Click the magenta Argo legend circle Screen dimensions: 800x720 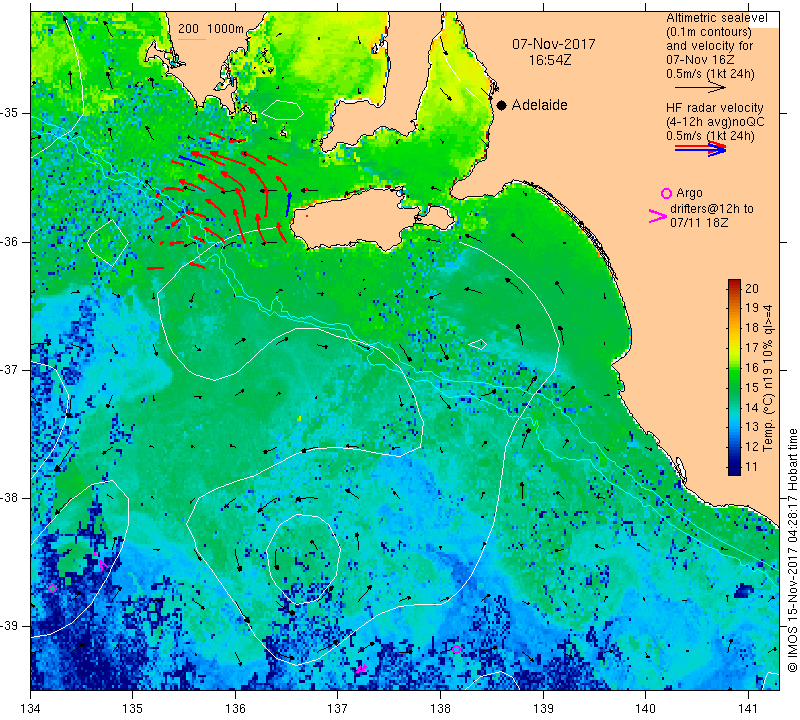click(x=666, y=193)
